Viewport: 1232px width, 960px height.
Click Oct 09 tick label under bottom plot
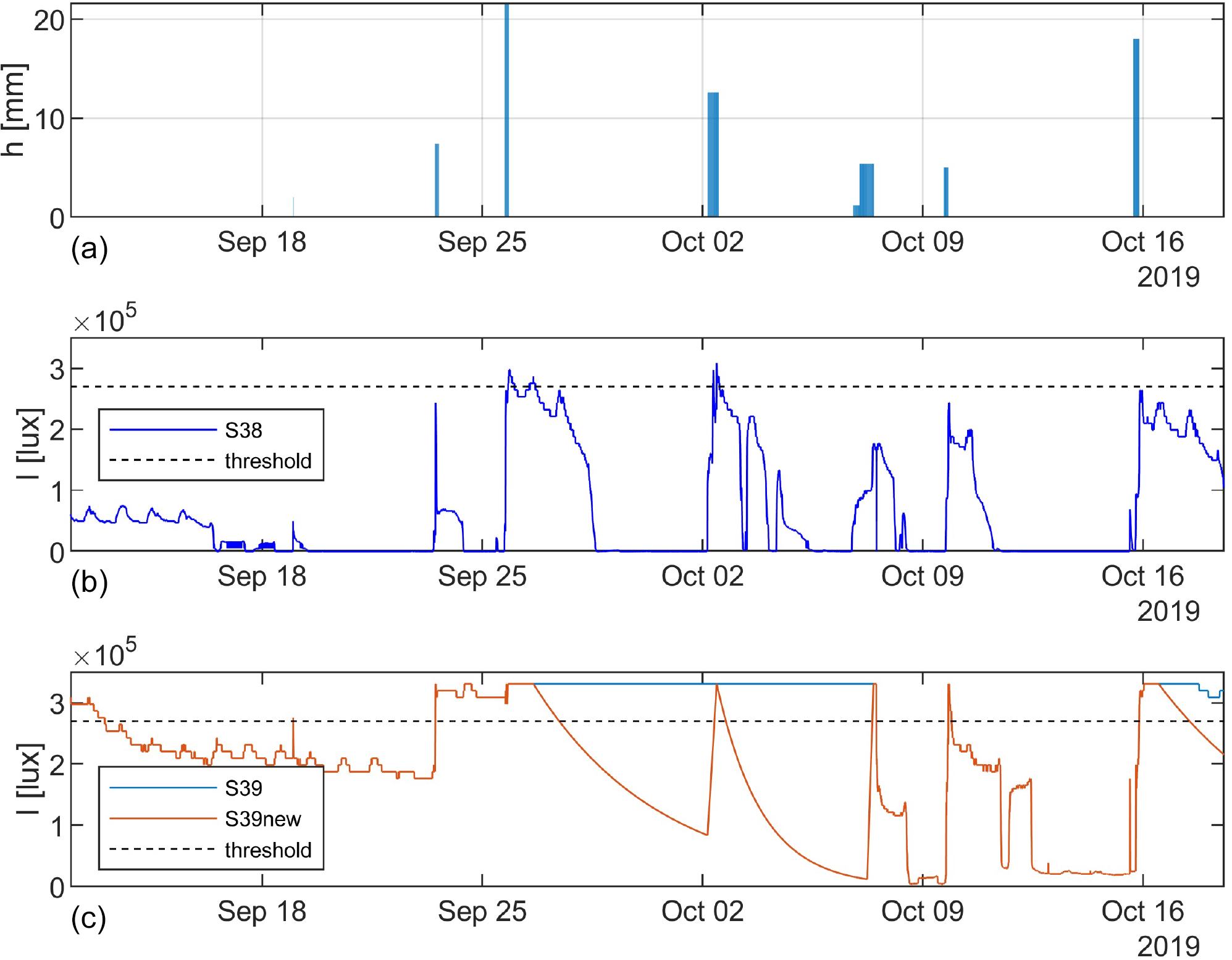click(x=922, y=911)
